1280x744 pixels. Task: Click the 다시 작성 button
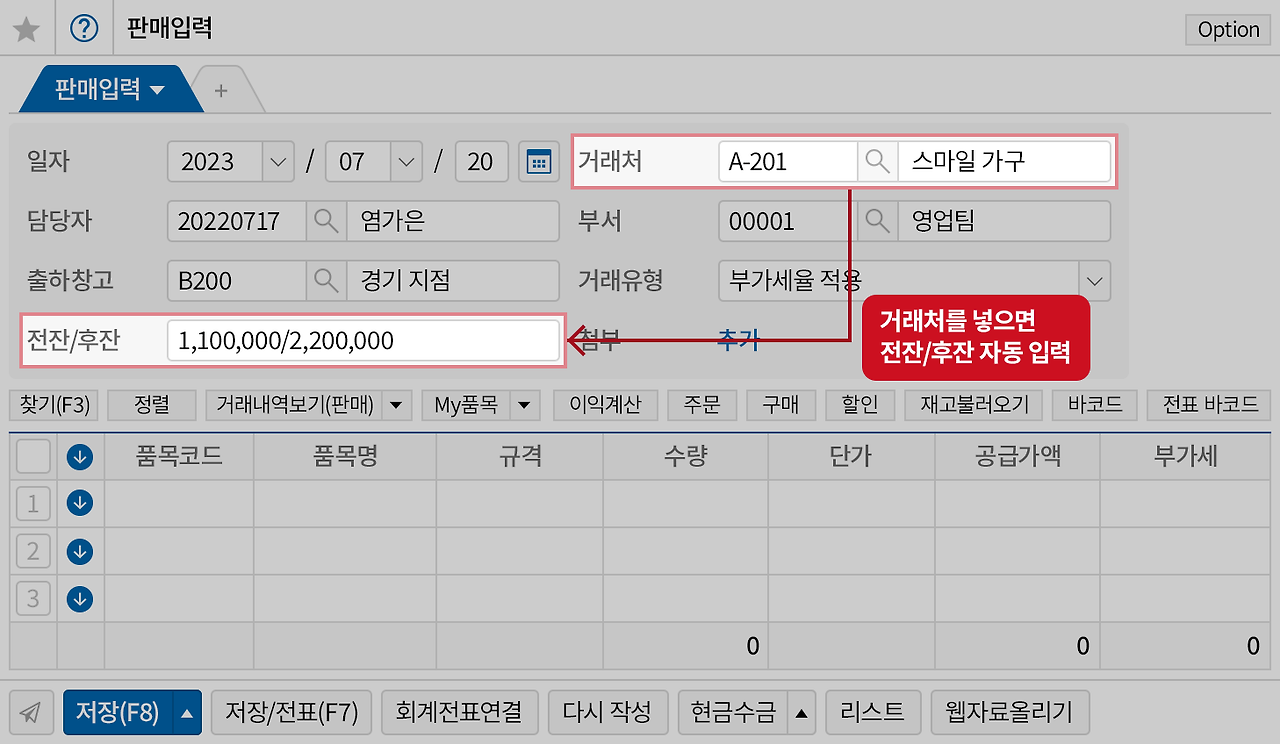(x=608, y=713)
